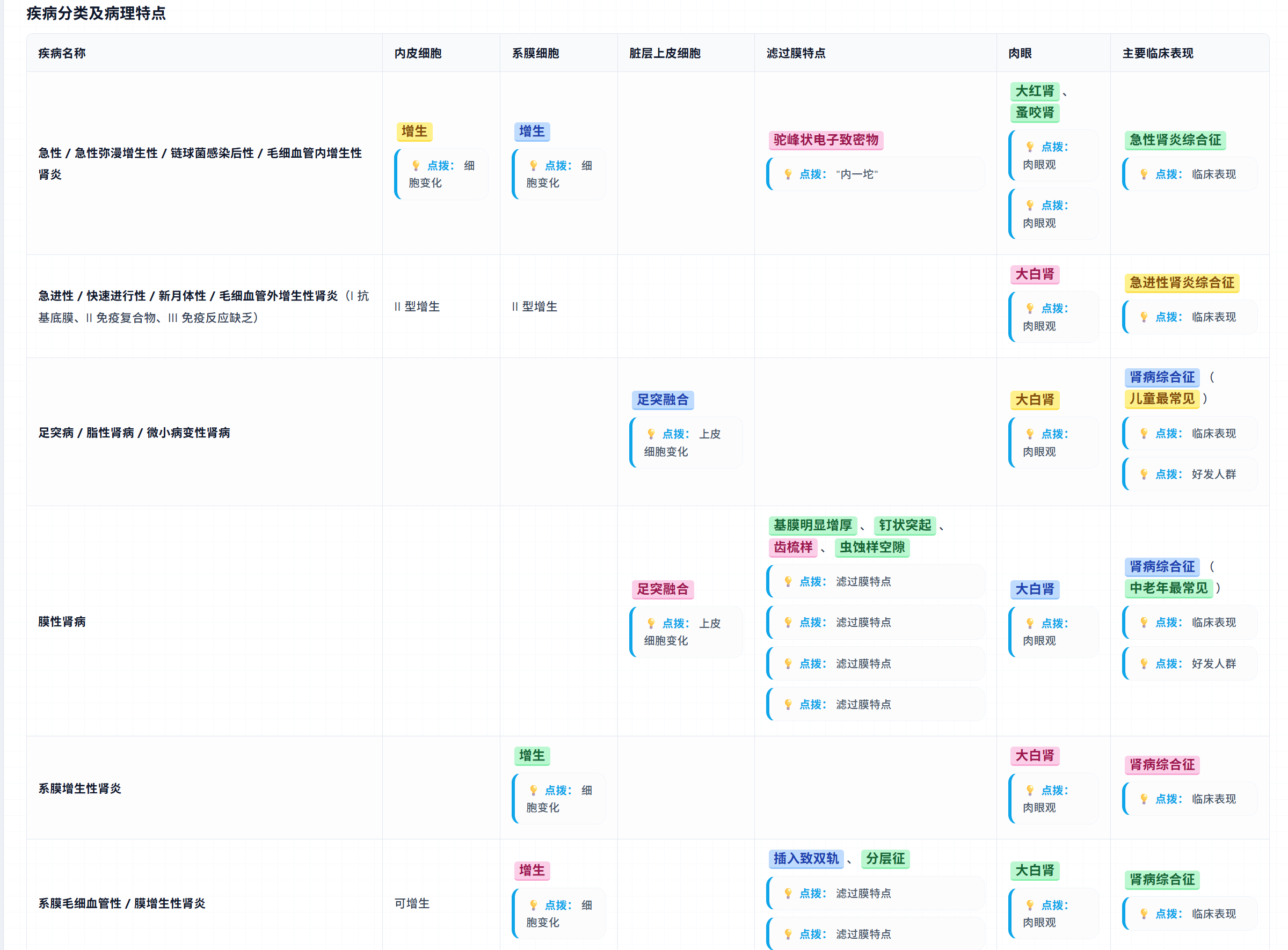Click the pink-highlighted 足突融合
Screen dimensions: 1288x950
tap(662, 589)
